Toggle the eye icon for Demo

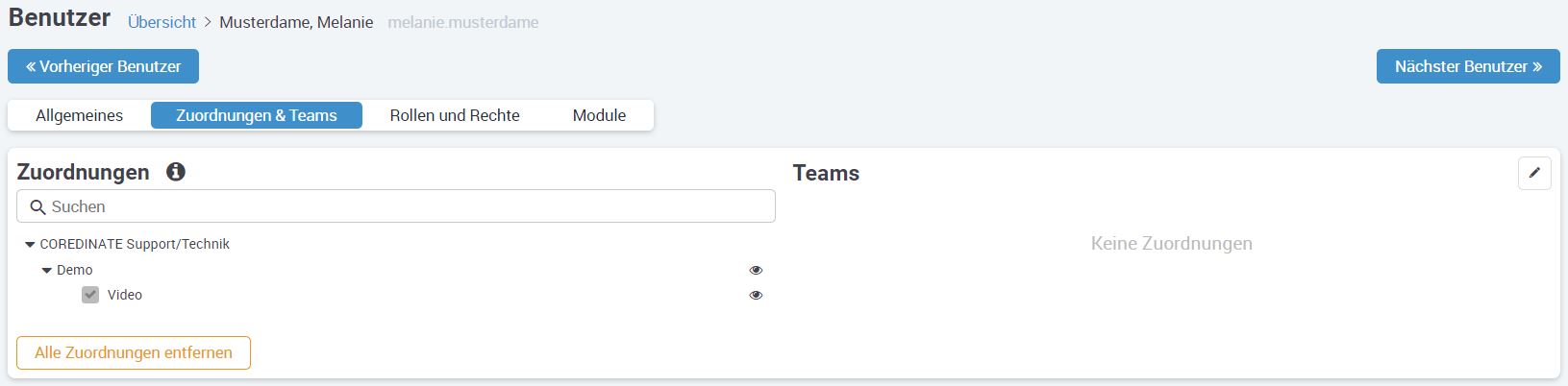tap(756, 271)
